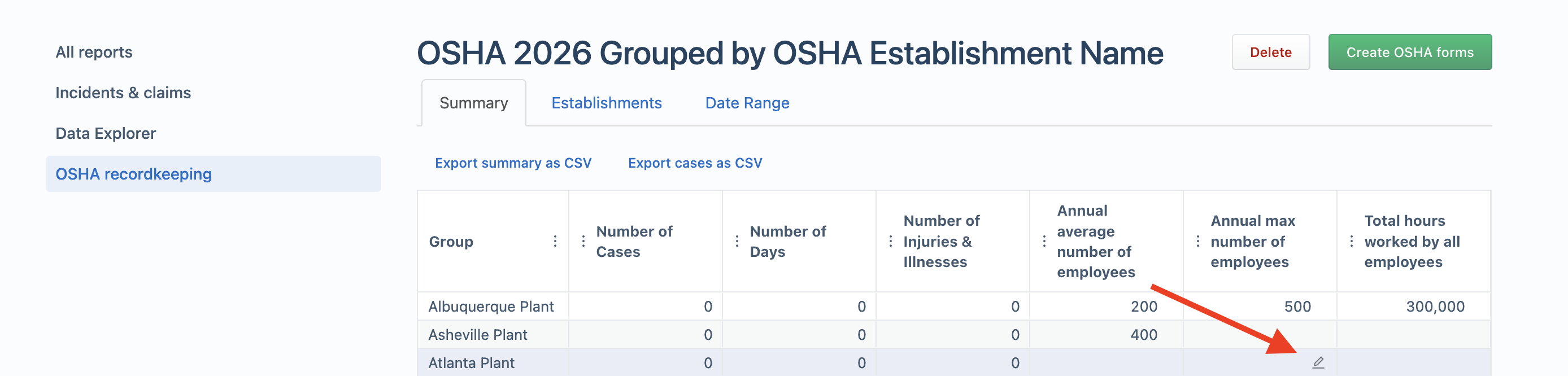
Task: Select OSHA recordkeeping sidebar item
Action: pos(213,174)
